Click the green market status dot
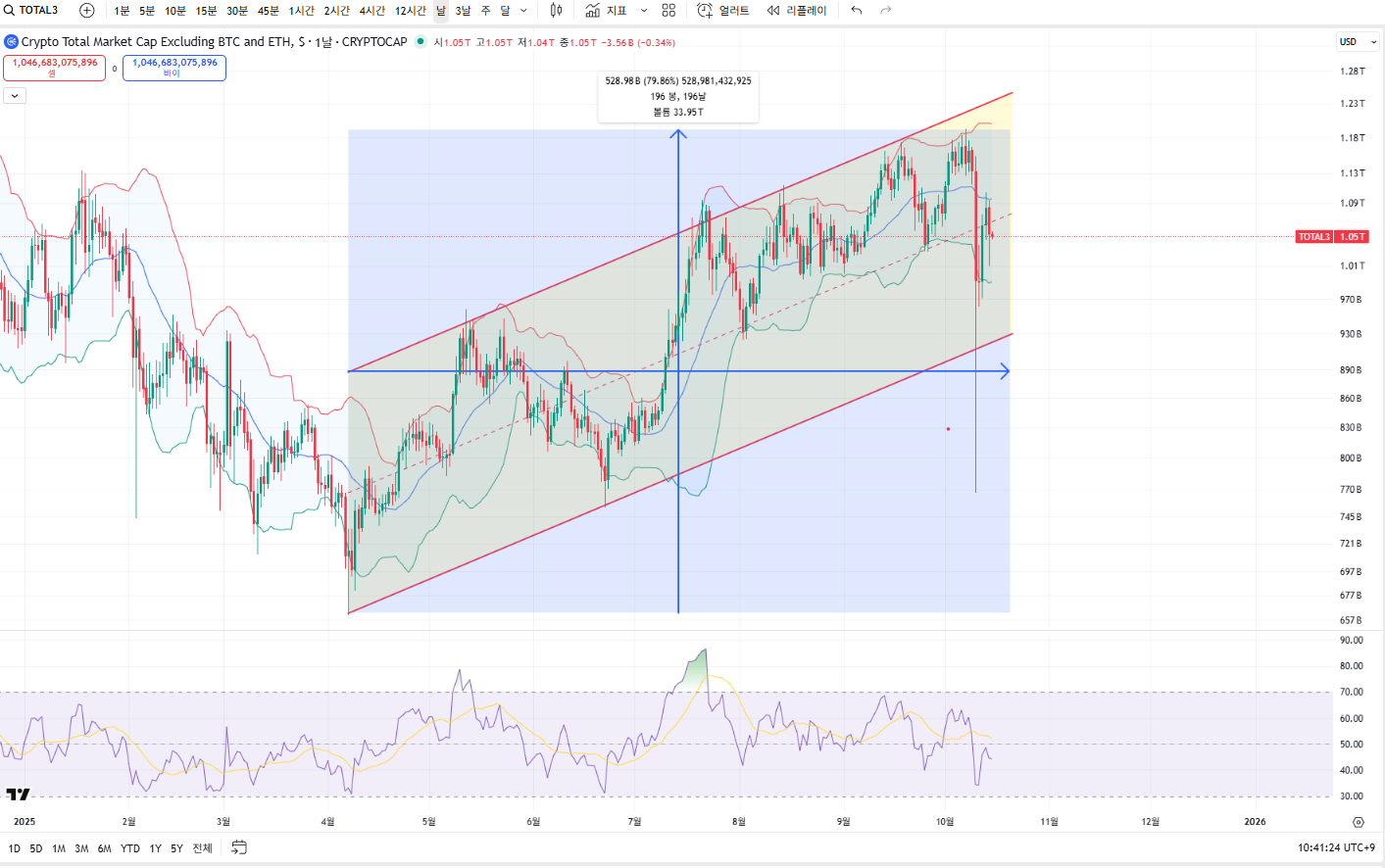Viewport: 1385px width, 868px height. (x=420, y=41)
